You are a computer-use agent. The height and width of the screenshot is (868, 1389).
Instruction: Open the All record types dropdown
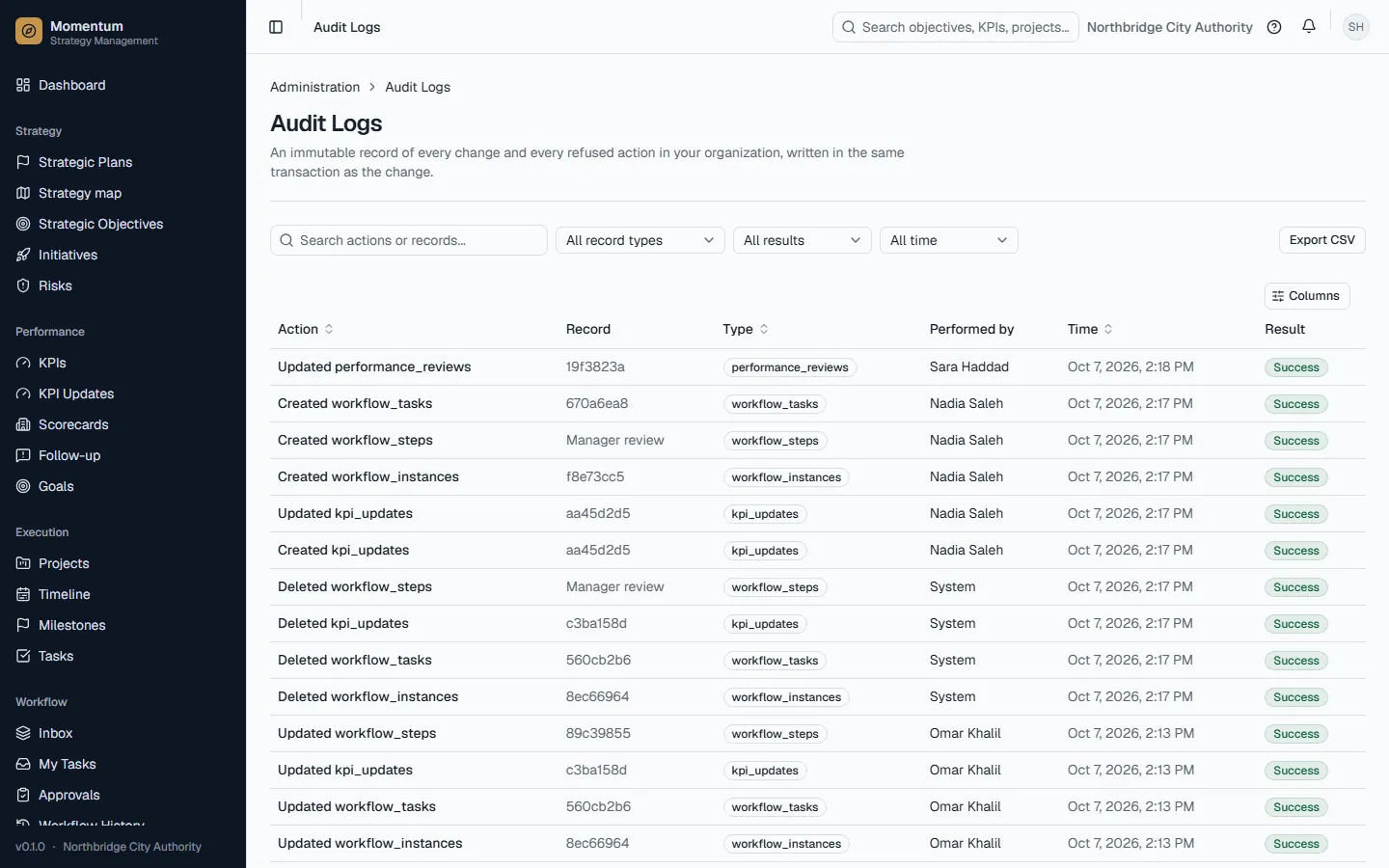click(x=640, y=240)
